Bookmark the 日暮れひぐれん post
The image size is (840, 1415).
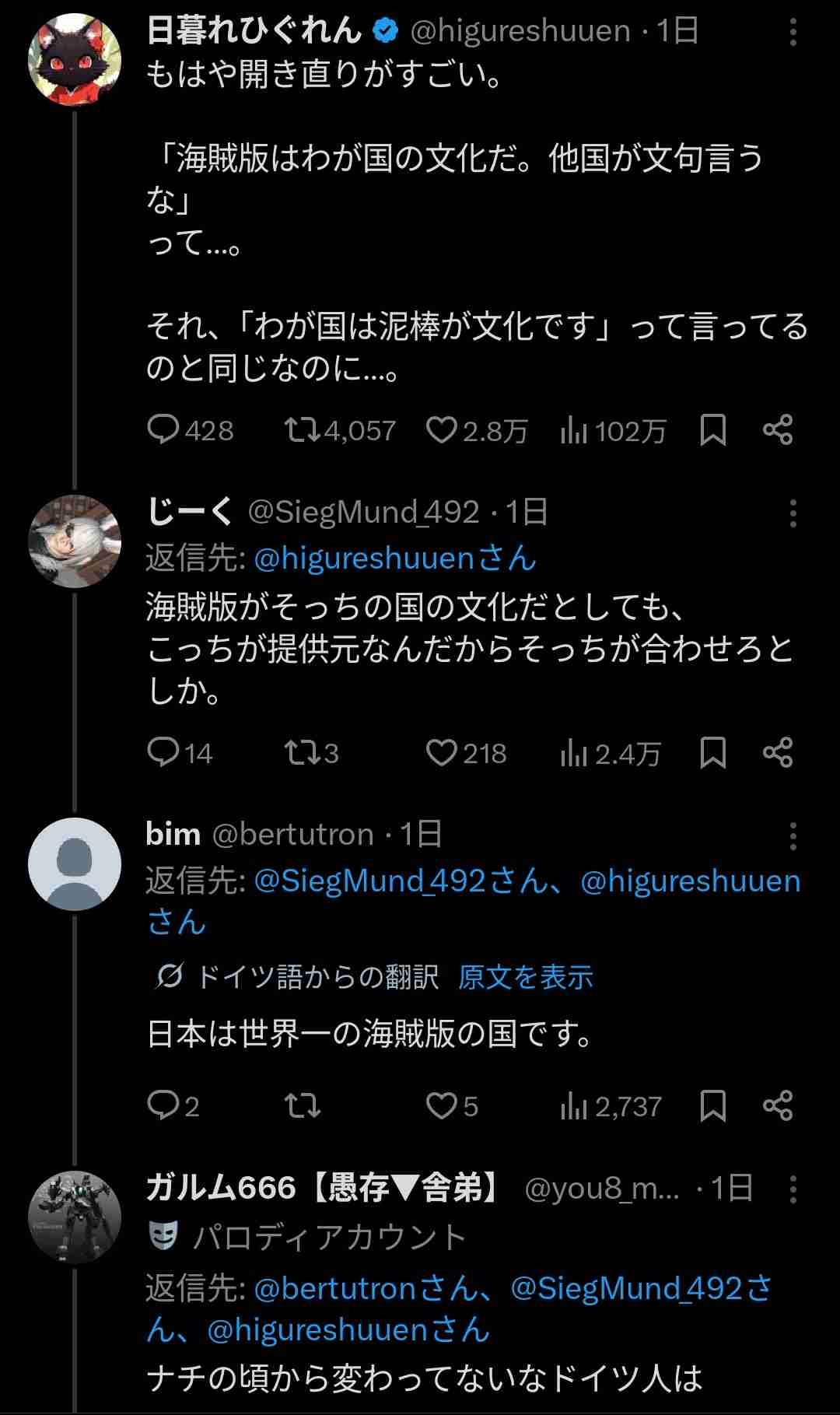tap(712, 429)
